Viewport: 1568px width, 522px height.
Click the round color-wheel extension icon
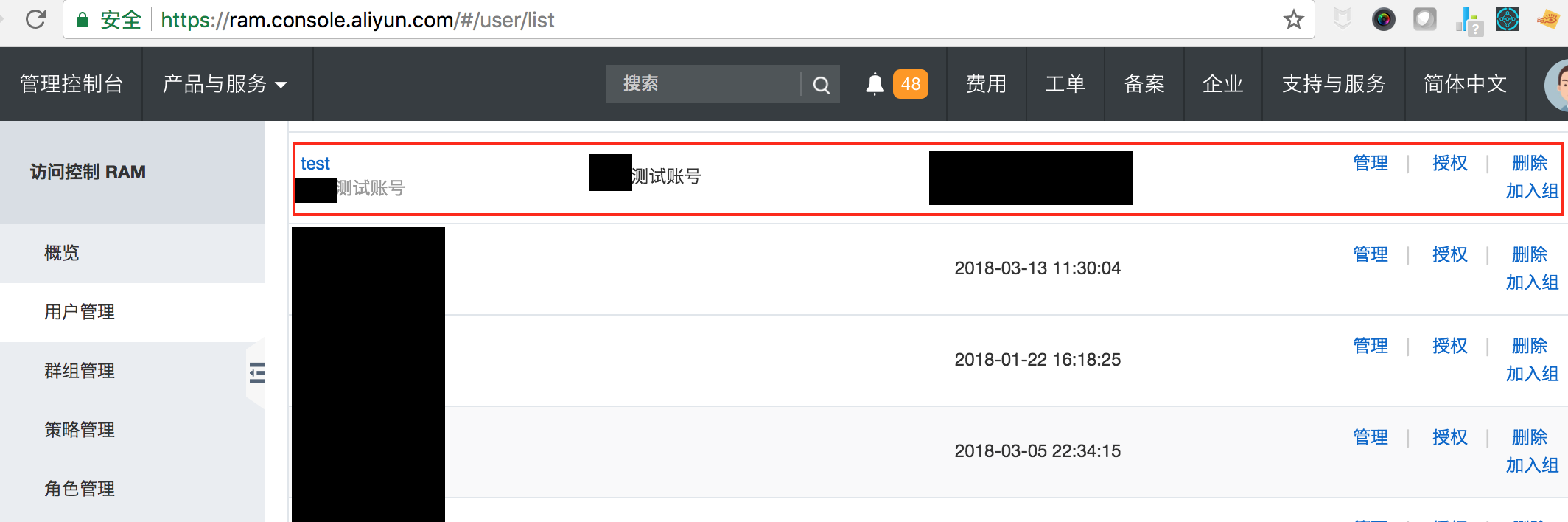coord(1383,19)
